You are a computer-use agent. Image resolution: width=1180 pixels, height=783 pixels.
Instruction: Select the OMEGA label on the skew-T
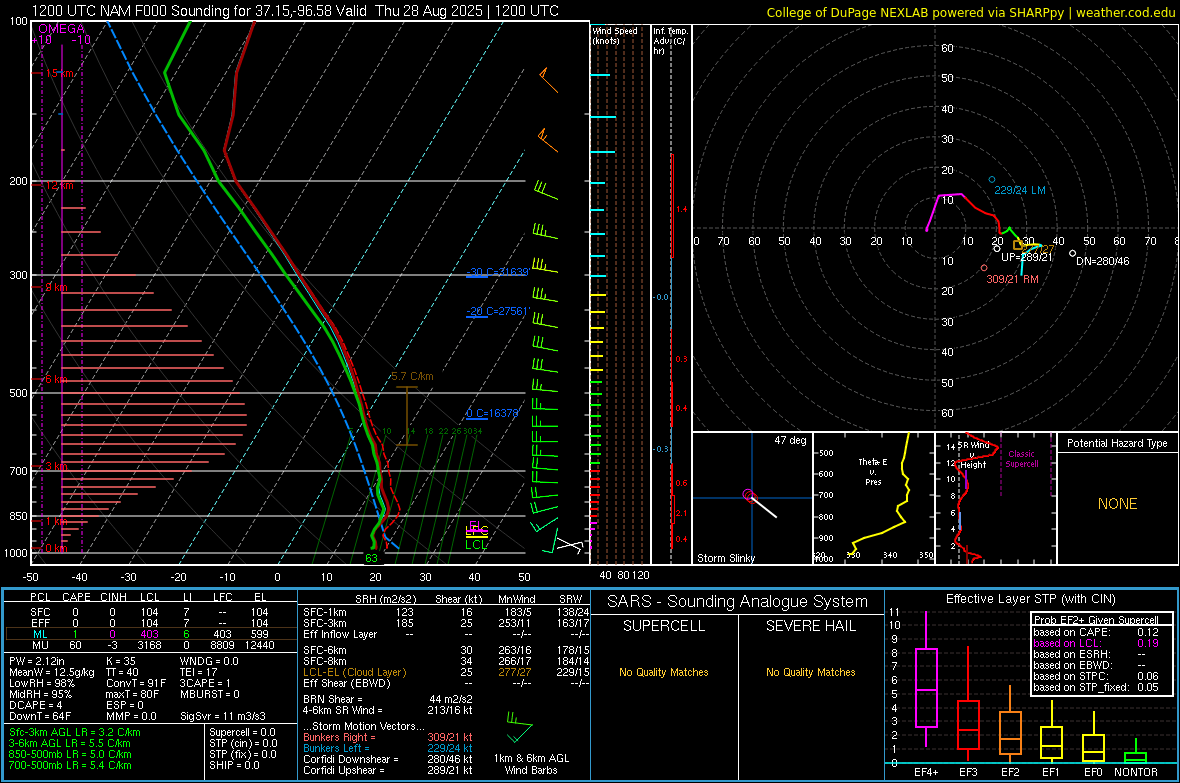(62, 29)
